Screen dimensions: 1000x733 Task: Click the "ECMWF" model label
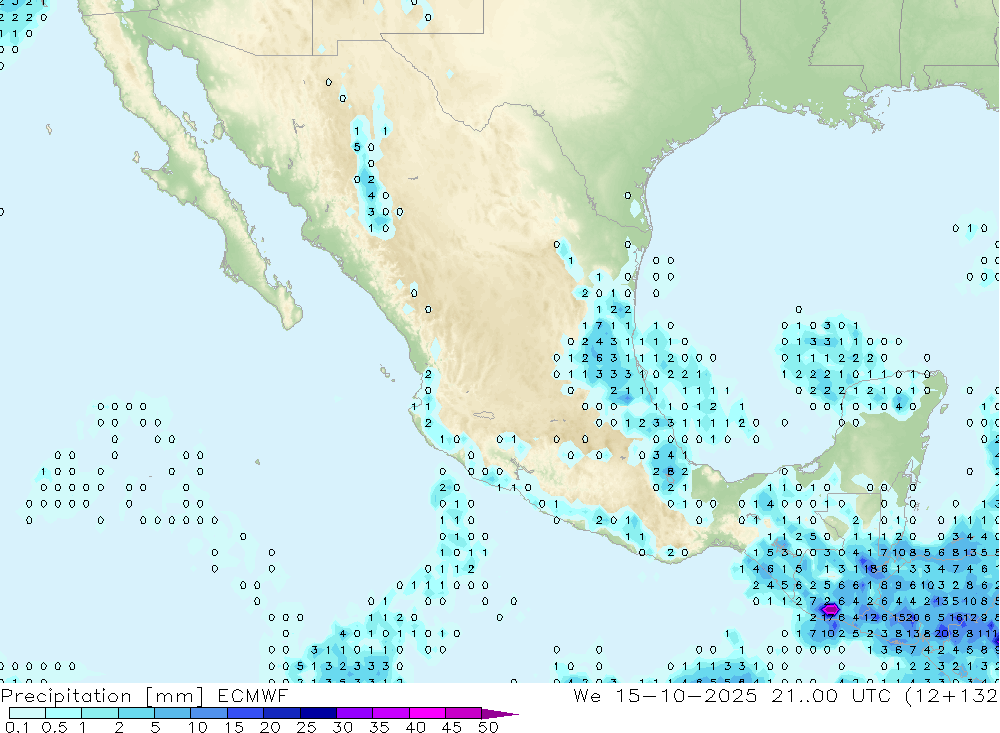tap(253, 695)
